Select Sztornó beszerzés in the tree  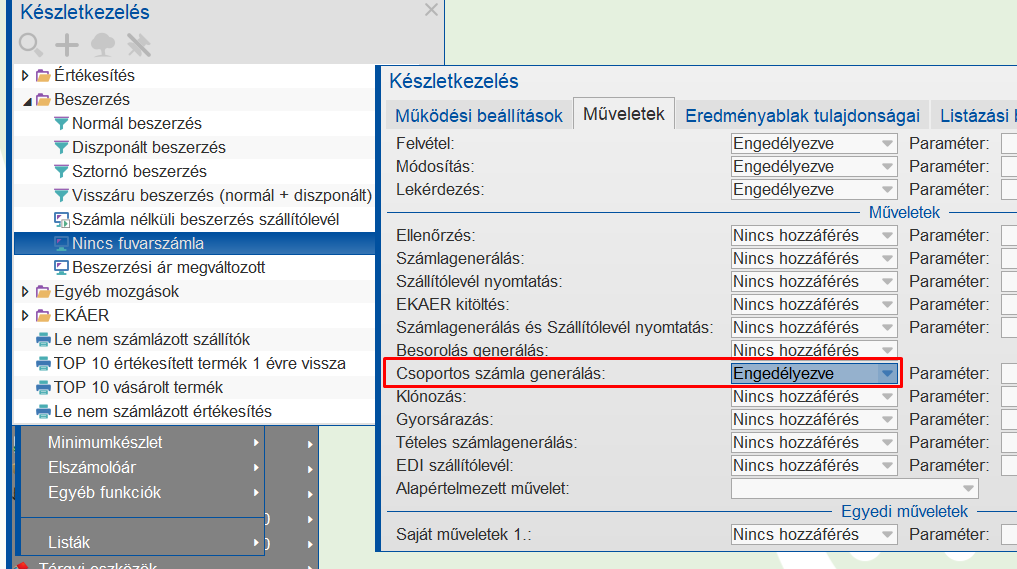coord(139,171)
